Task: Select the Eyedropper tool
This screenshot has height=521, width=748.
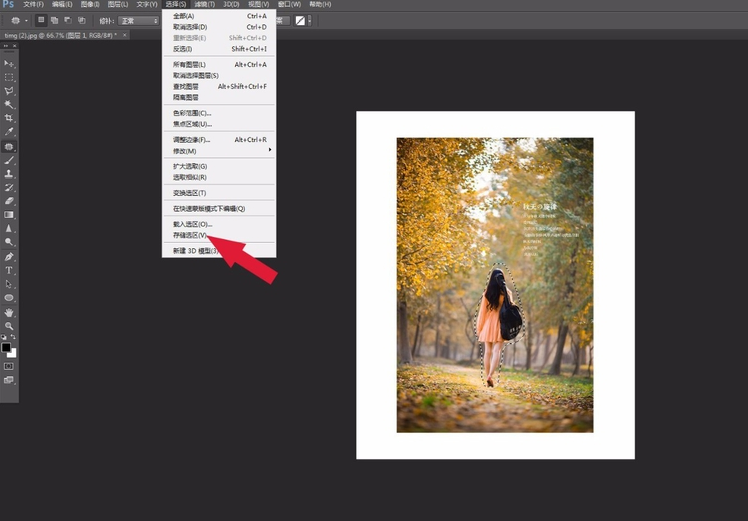Action: pyautogui.click(x=9, y=132)
